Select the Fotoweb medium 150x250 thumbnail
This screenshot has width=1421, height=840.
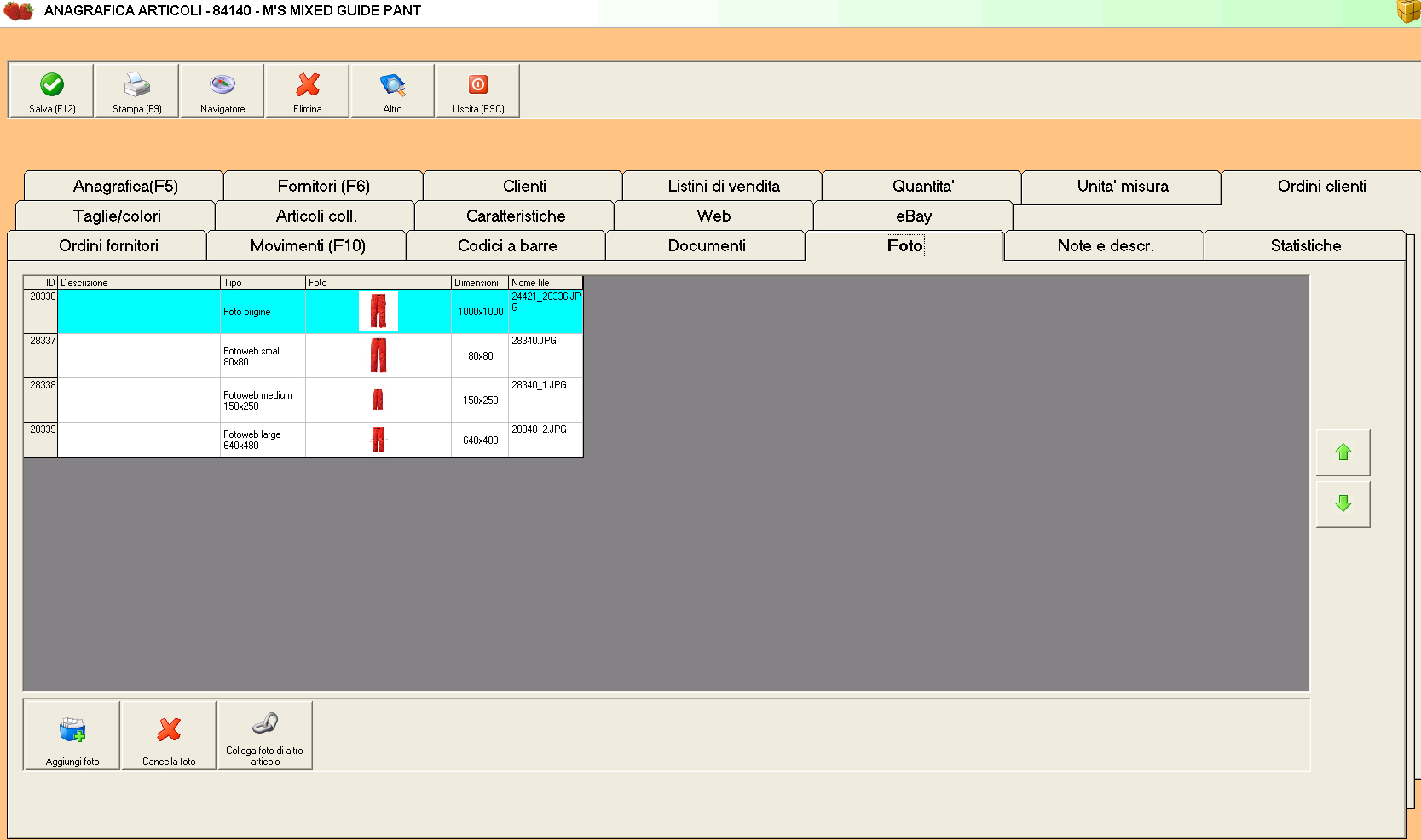click(x=378, y=400)
